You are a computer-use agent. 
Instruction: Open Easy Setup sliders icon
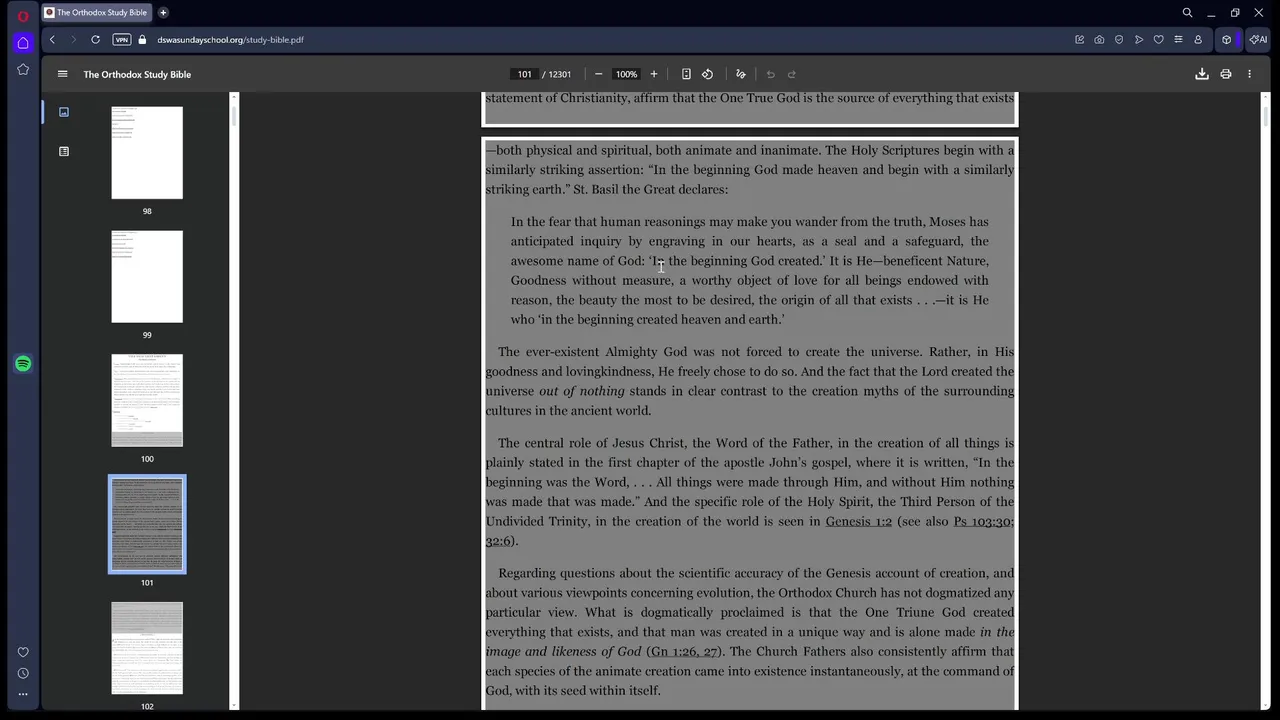[1178, 40]
